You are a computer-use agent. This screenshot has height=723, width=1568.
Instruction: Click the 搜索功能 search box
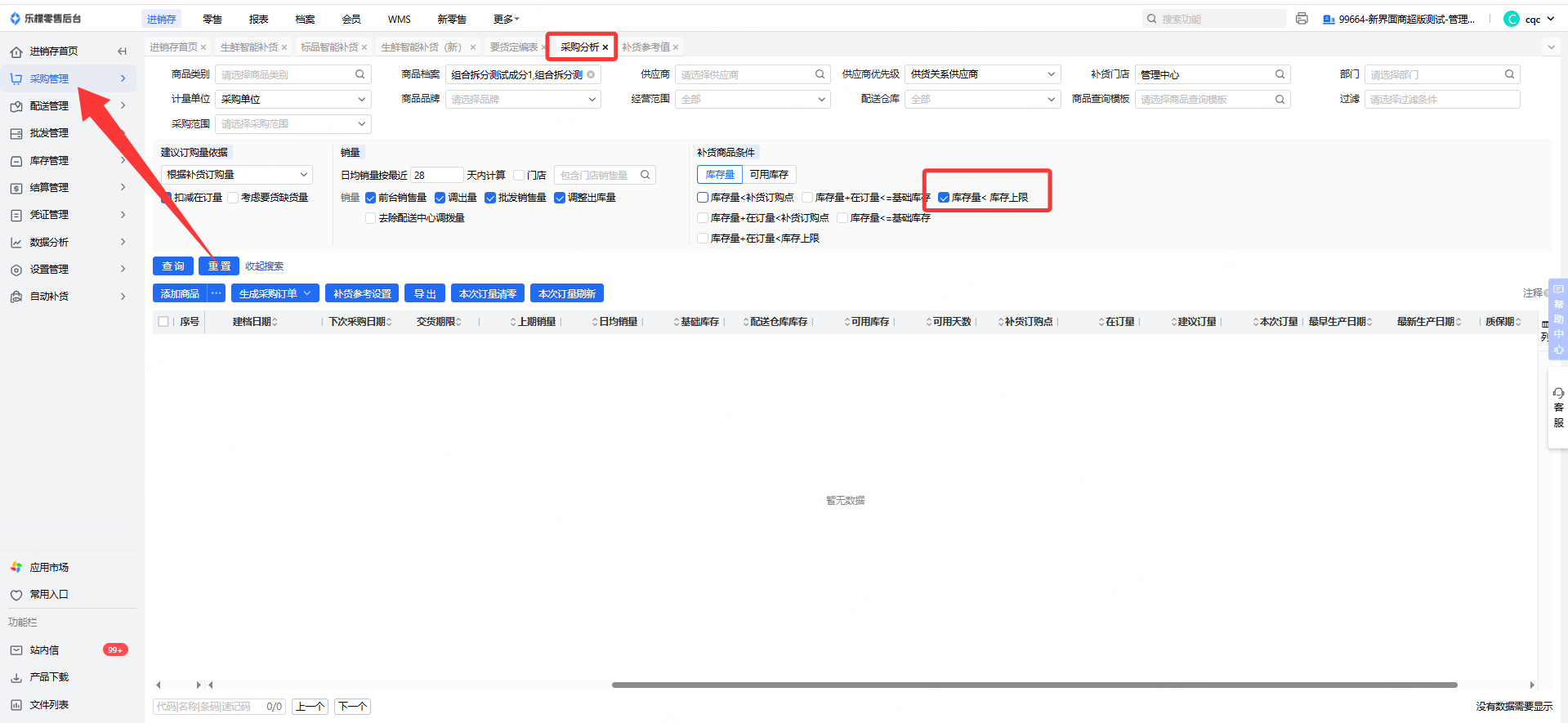point(1214,19)
